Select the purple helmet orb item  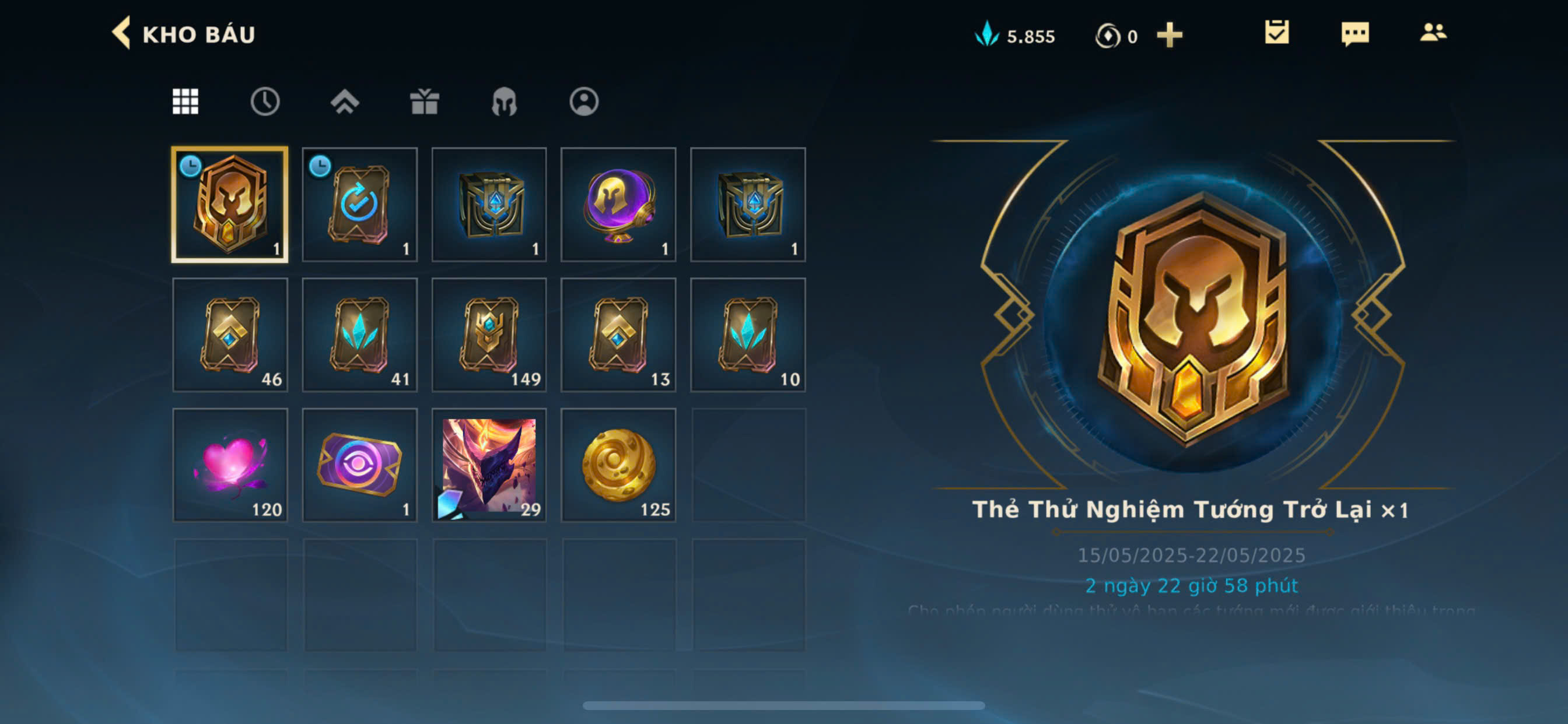click(618, 205)
